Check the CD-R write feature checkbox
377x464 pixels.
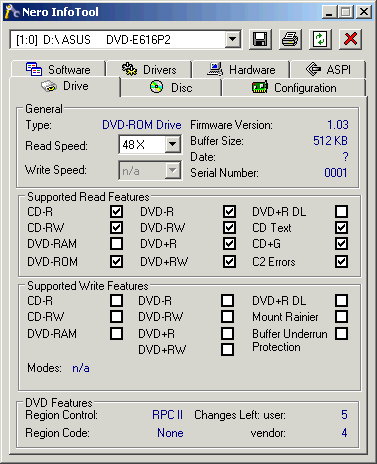[x=116, y=301]
